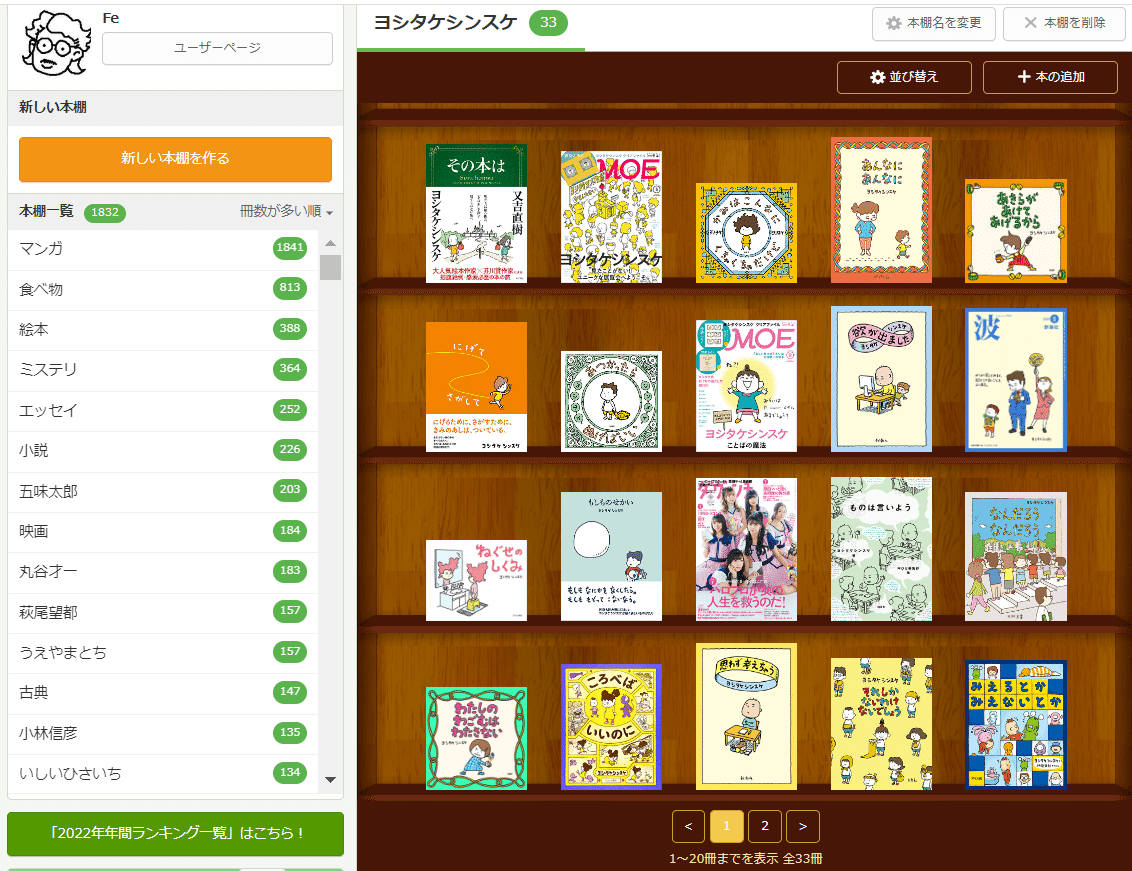This screenshot has width=1132, height=871.
Task: Select the 五味太郎 bookshelf
Action: (x=163, y=491)
